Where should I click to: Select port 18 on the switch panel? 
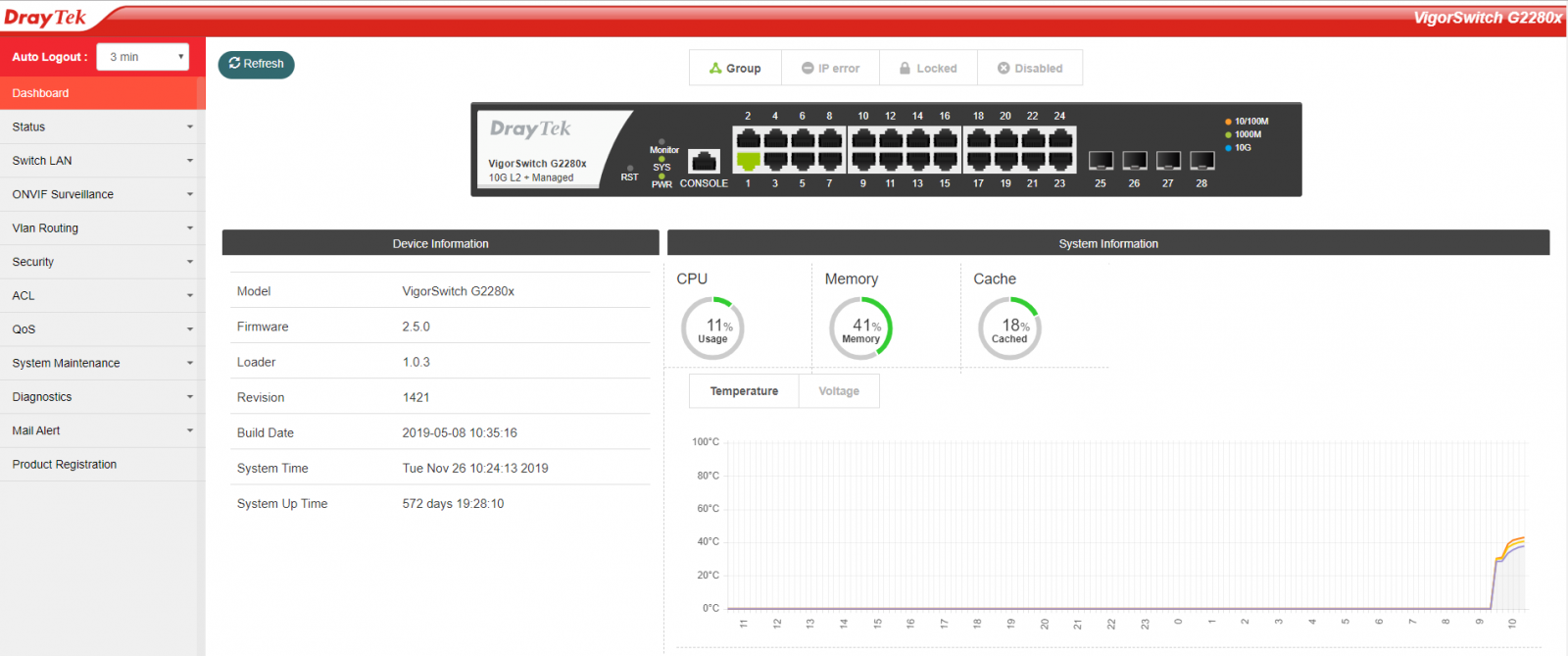coord(979,137)
